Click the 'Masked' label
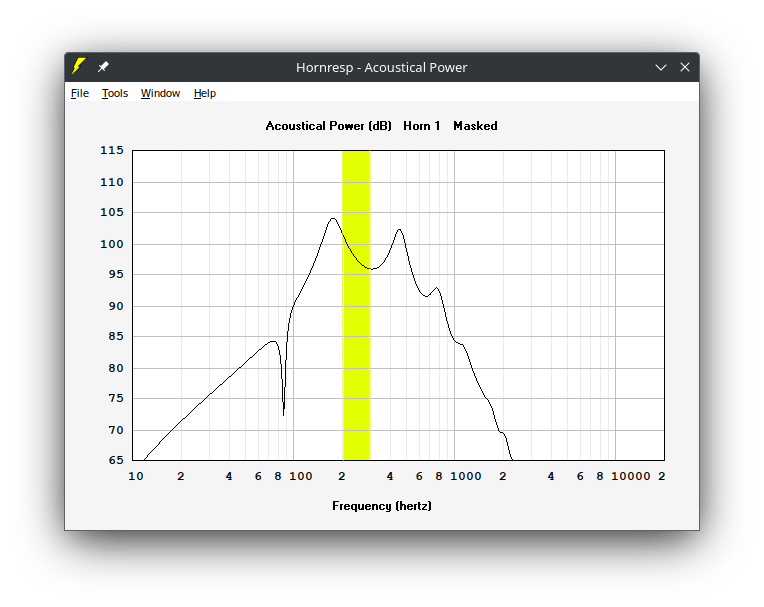This screenshot has height=607, width=764. (475, 126)
